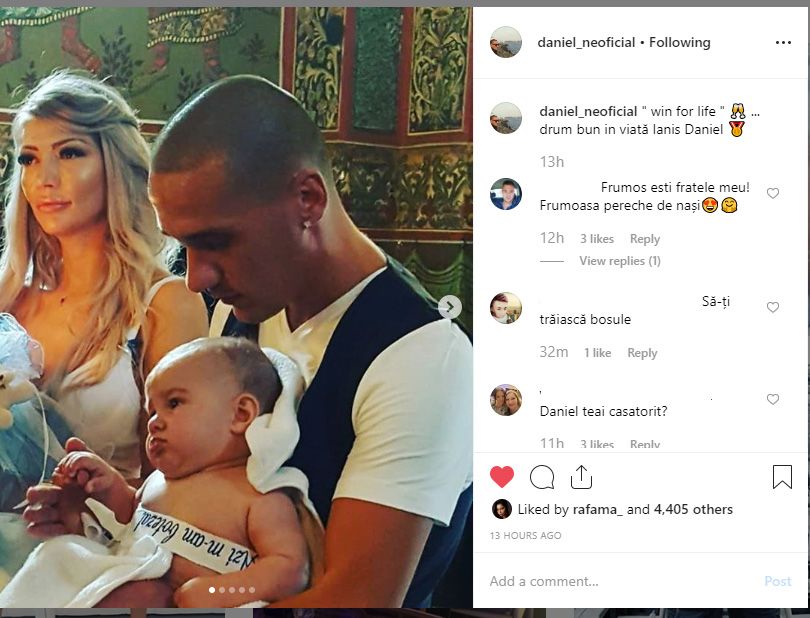Reply to the 32m comment
This screenshot has width=810, height=618.
[x=642, y=353]
